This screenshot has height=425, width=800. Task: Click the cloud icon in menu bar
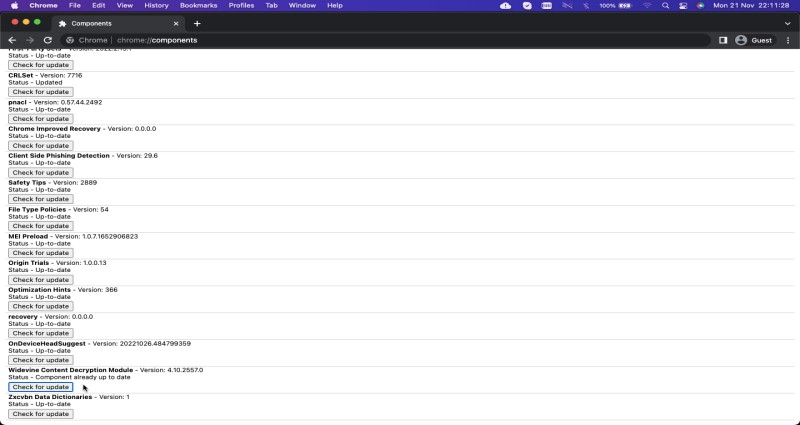click(x=506, y=6)
